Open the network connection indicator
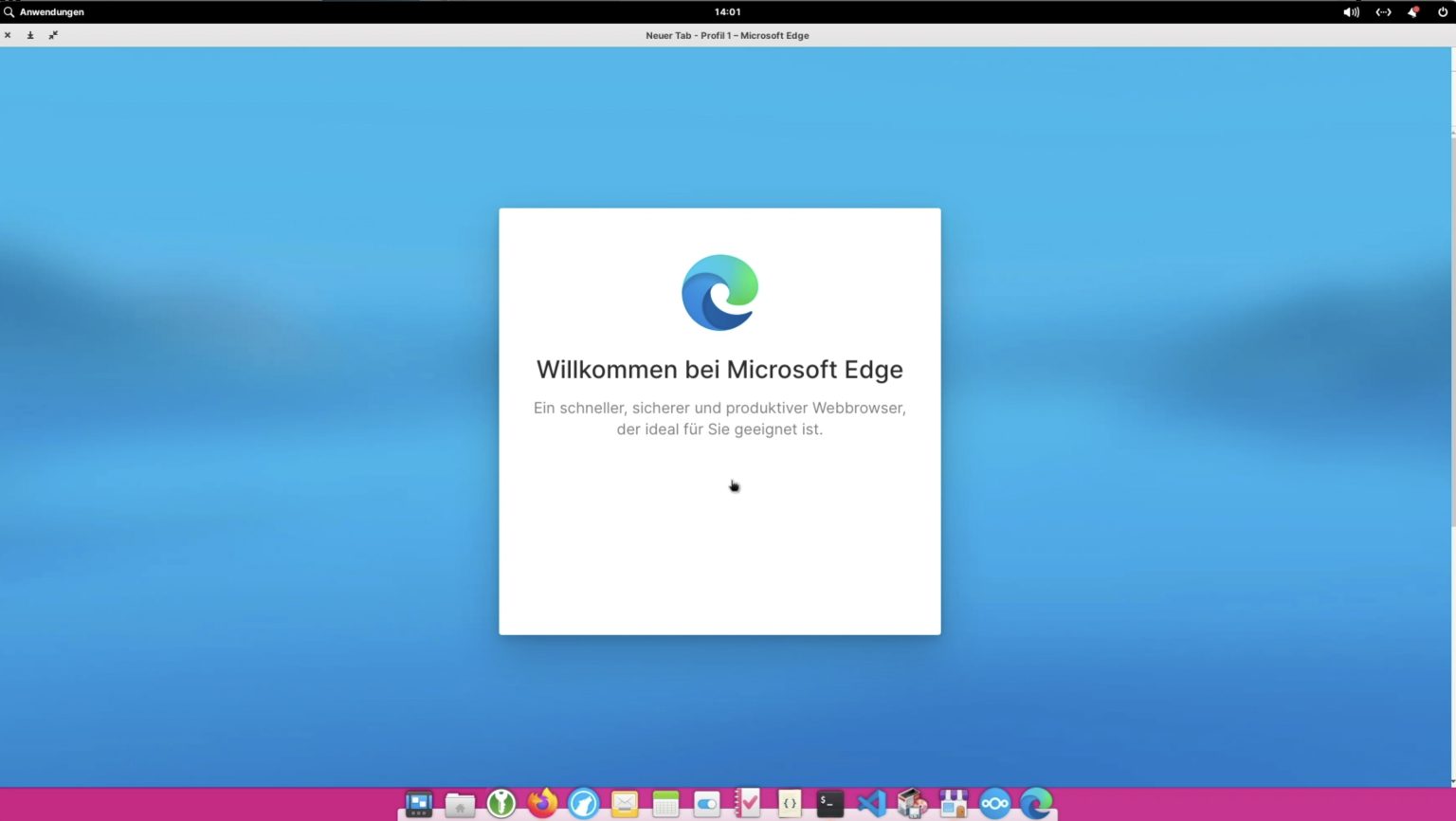The image size is (1456, 821). [1383, 12]
